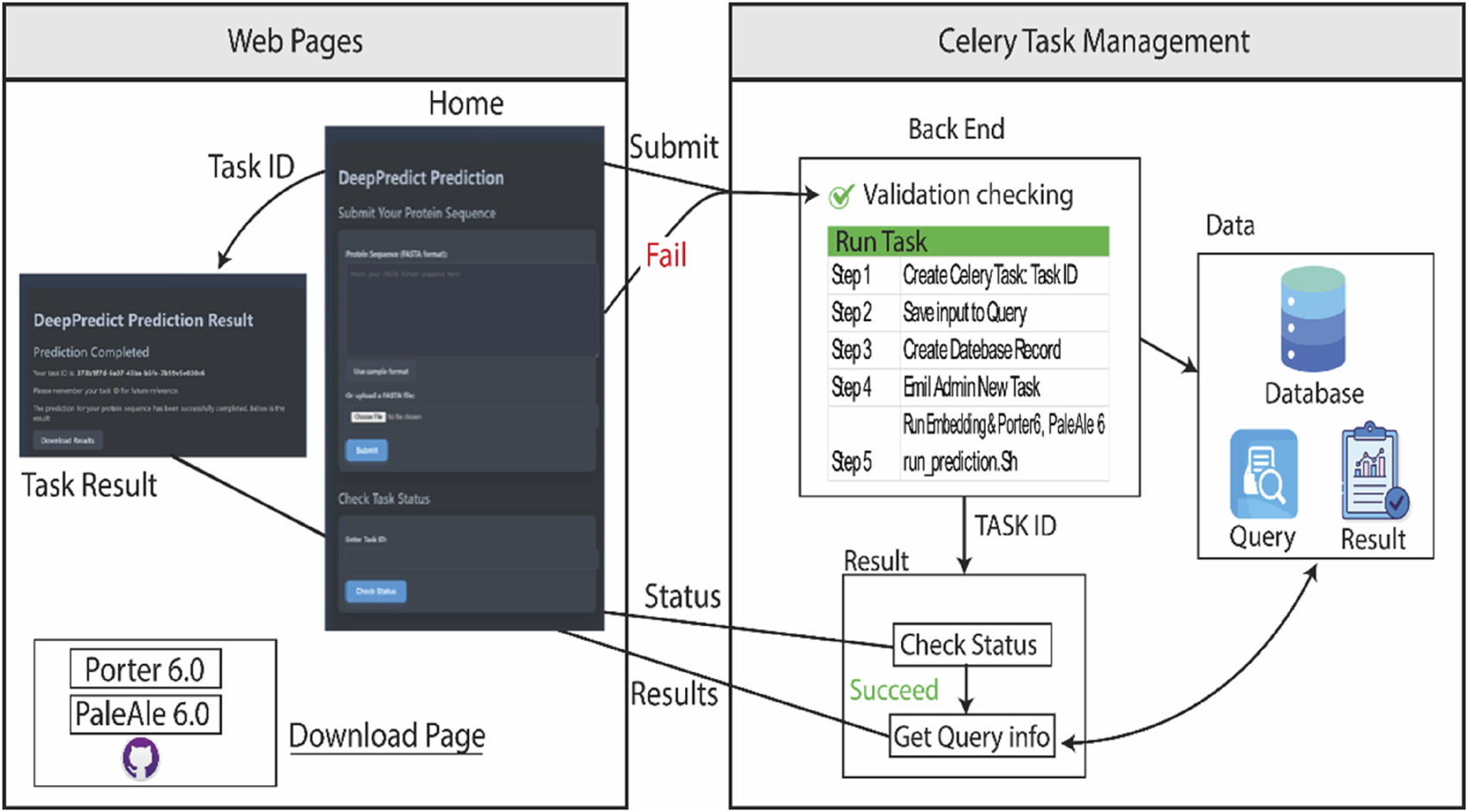
Task: Click the Use sample format button
Action: pyautogui.click(x=381, y=371)
